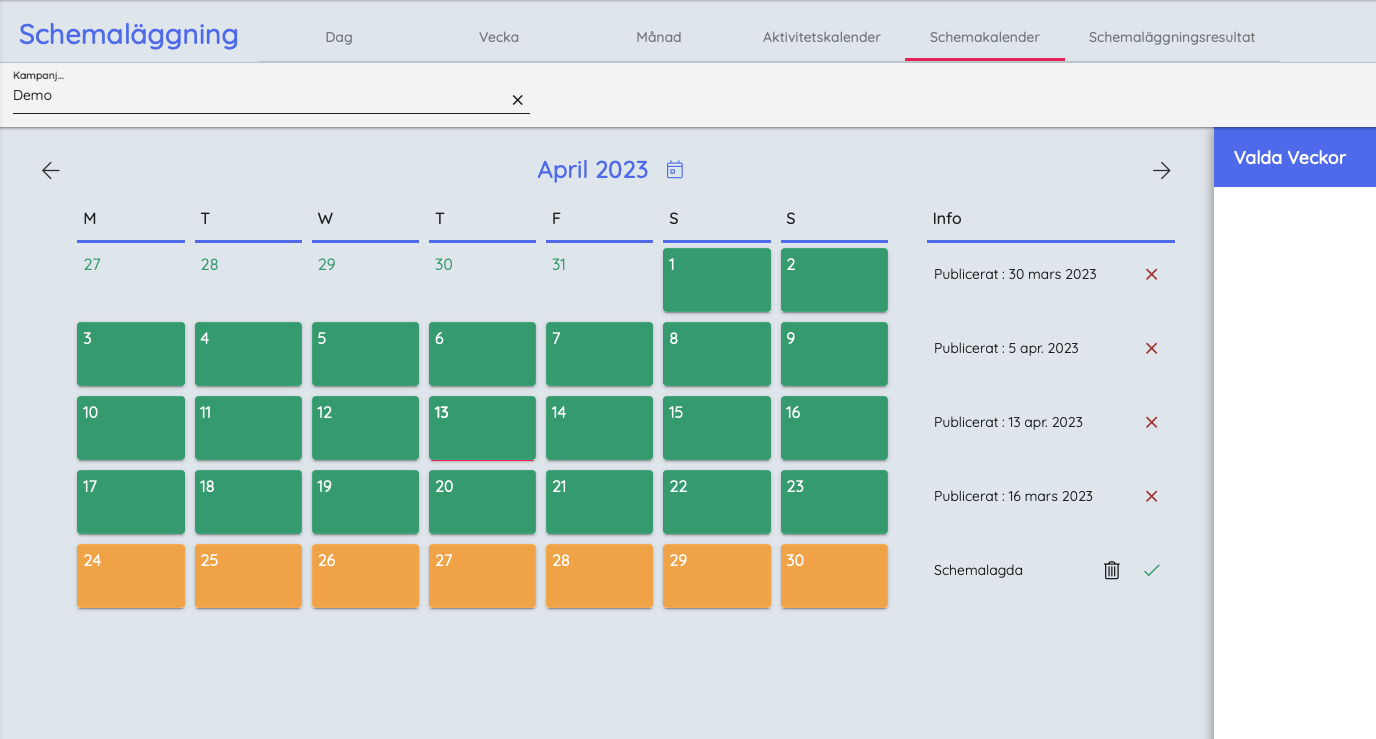Click the April 2023 month title
Image resolution: width=1376 pixels, height=739 pixels.
tap(592, 170)
